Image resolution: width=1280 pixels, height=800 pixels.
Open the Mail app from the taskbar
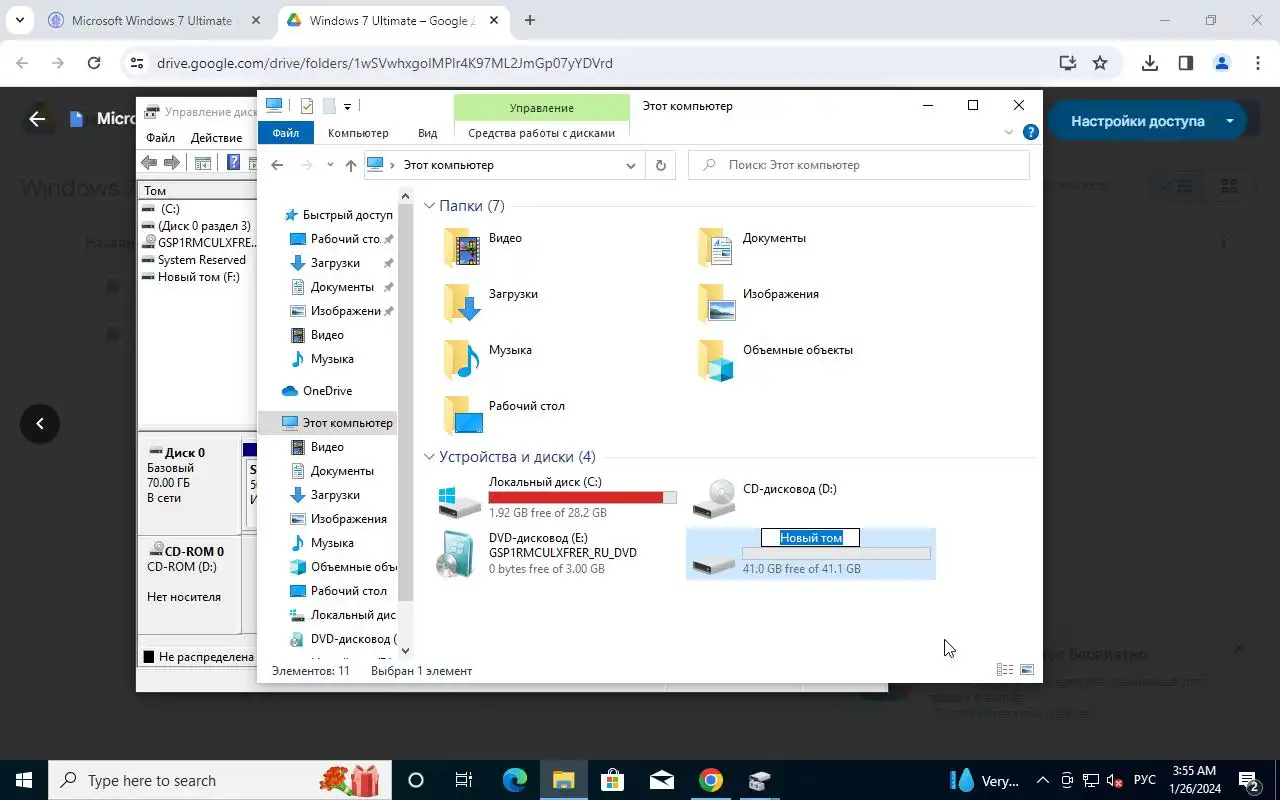click(661, 780)
